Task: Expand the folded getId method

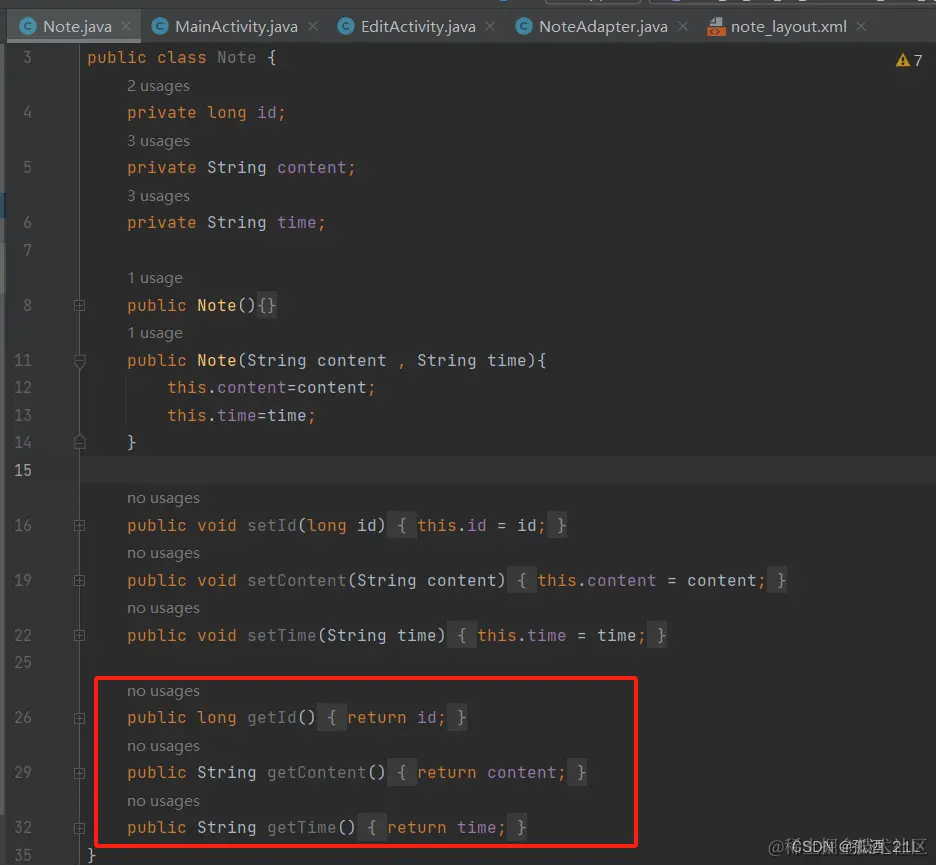Action: pos(79,718)
